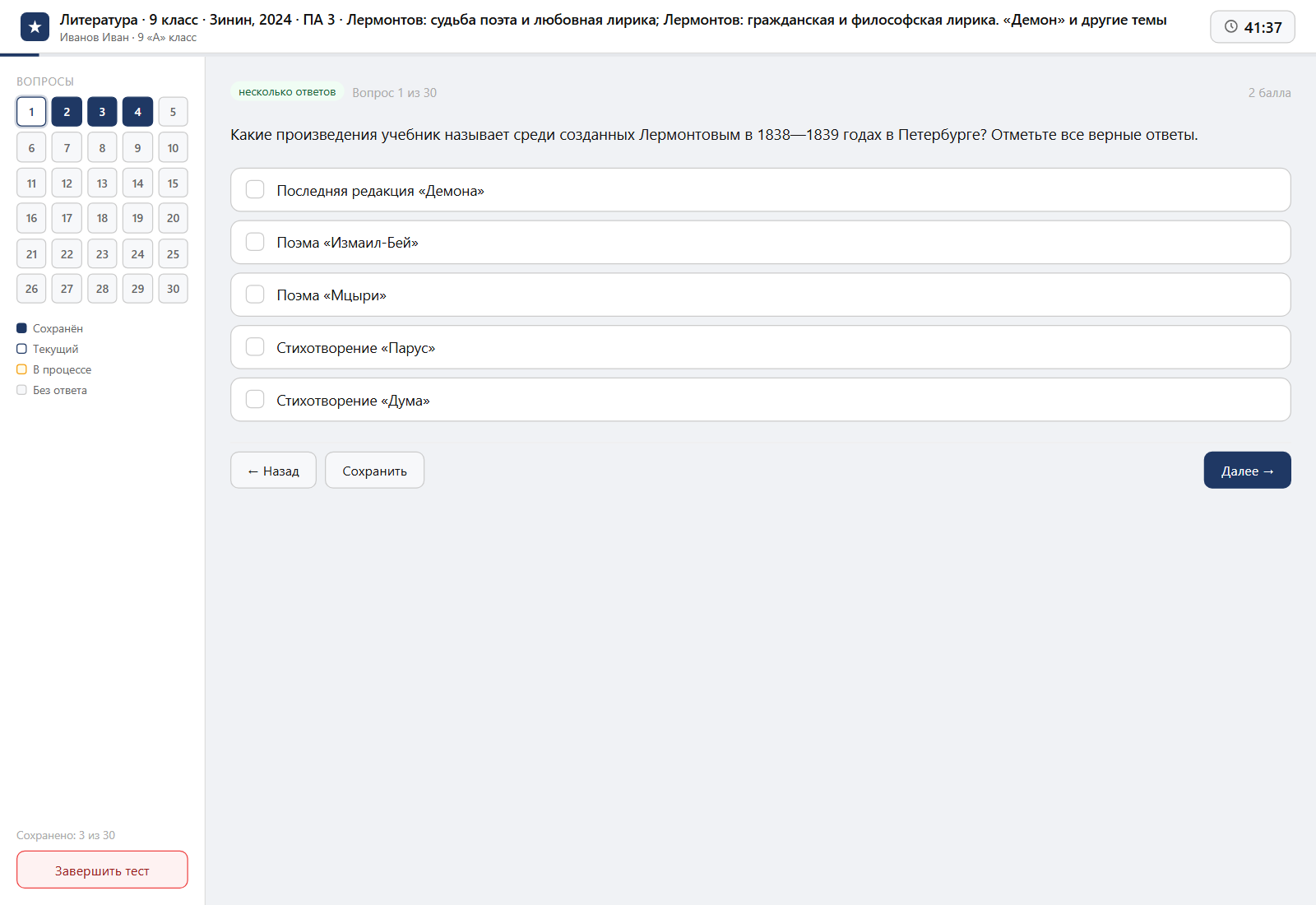
Task: Click student name «Иванов Иван · 9 «А» класс»
Action: click(x=128, y=38)
